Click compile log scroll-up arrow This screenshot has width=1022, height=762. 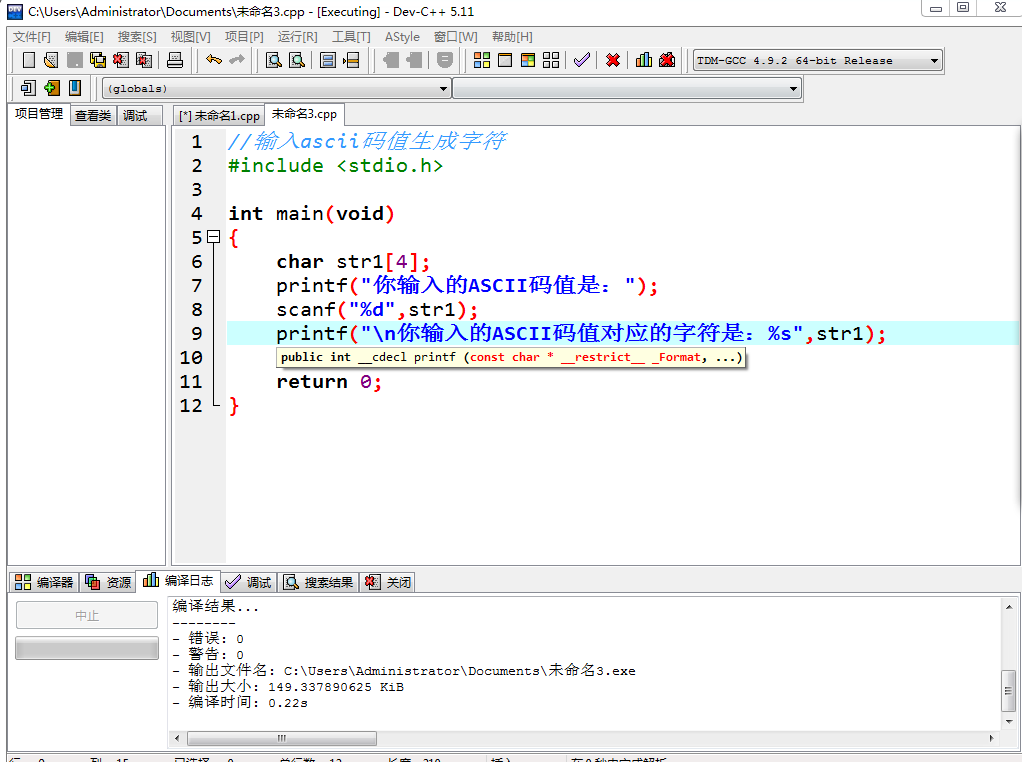(1008, 608)
